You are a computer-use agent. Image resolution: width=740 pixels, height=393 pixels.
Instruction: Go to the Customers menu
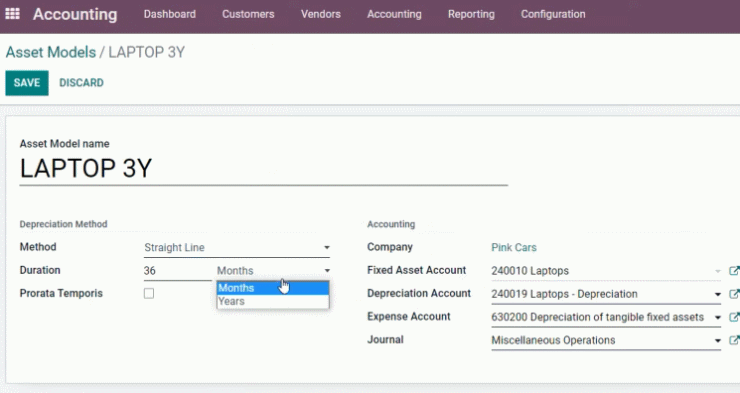pyautogui.click(x=248, y=14)
